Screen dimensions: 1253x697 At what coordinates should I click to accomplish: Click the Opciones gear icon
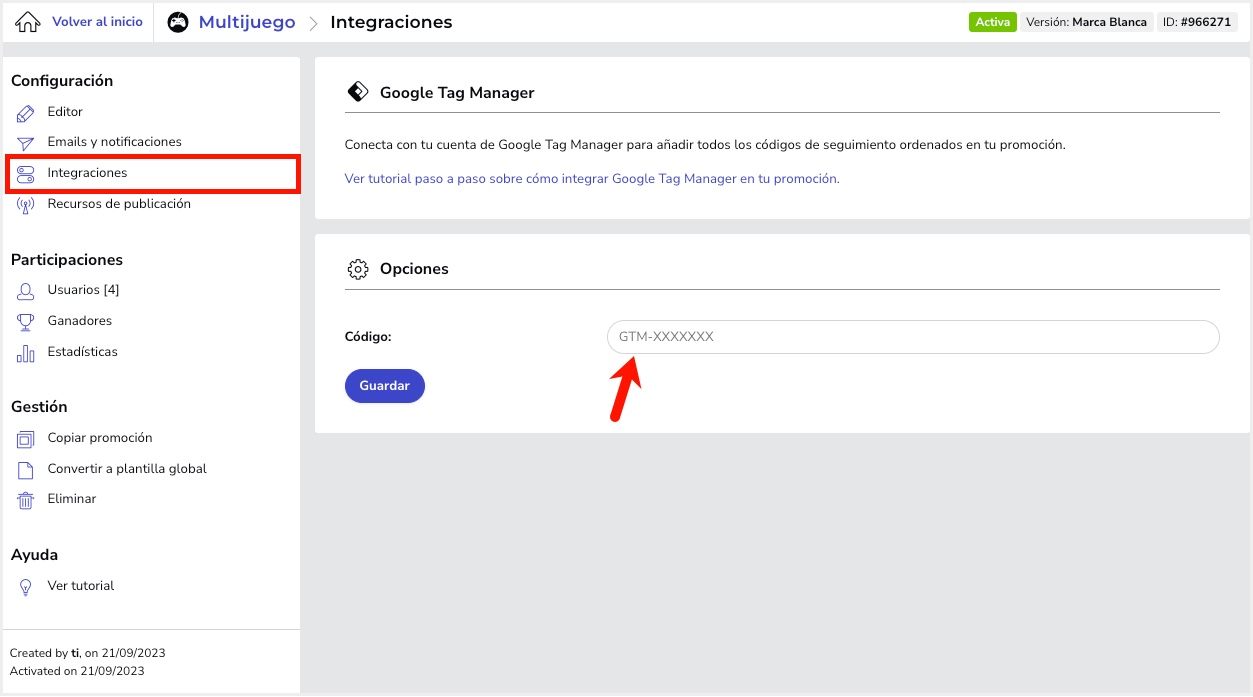[357, 269]
